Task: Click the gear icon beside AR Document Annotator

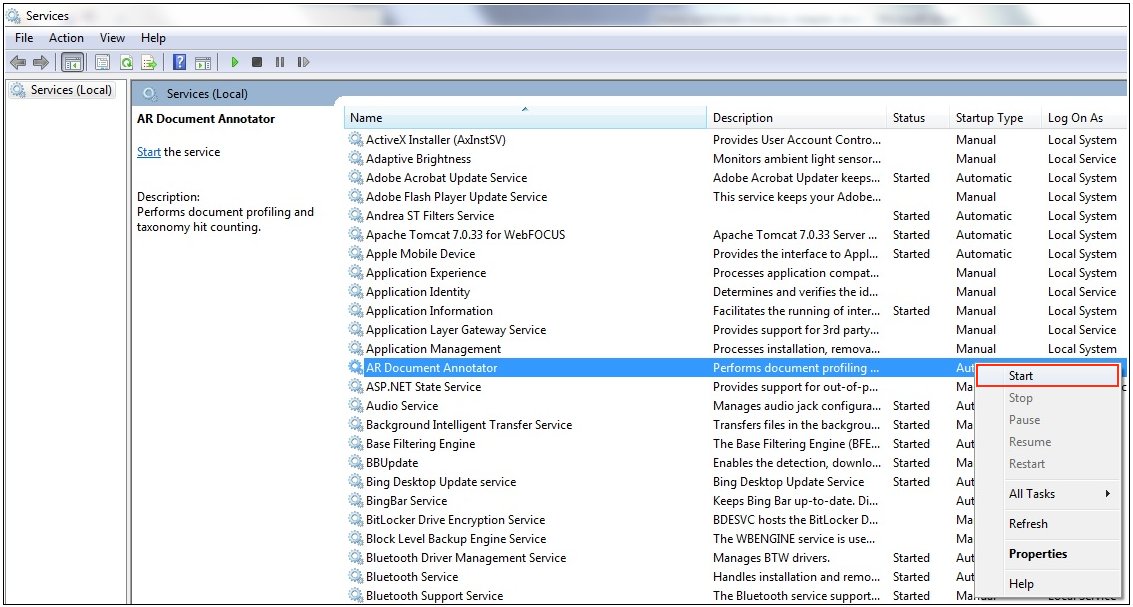Action: 356,368
